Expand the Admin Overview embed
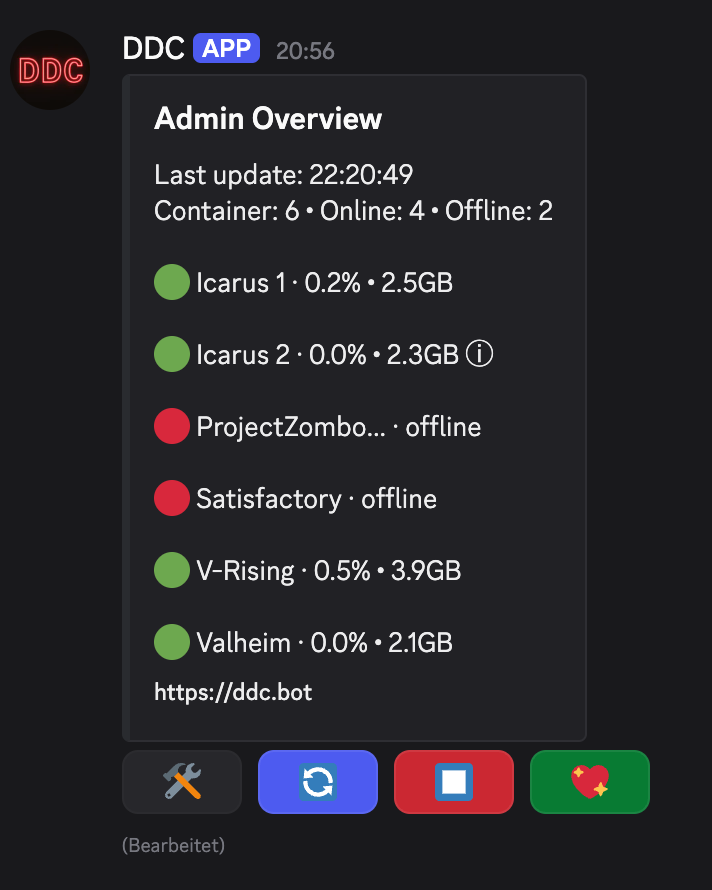The width and height of the screenshot is (712, 890). (355, 400)
